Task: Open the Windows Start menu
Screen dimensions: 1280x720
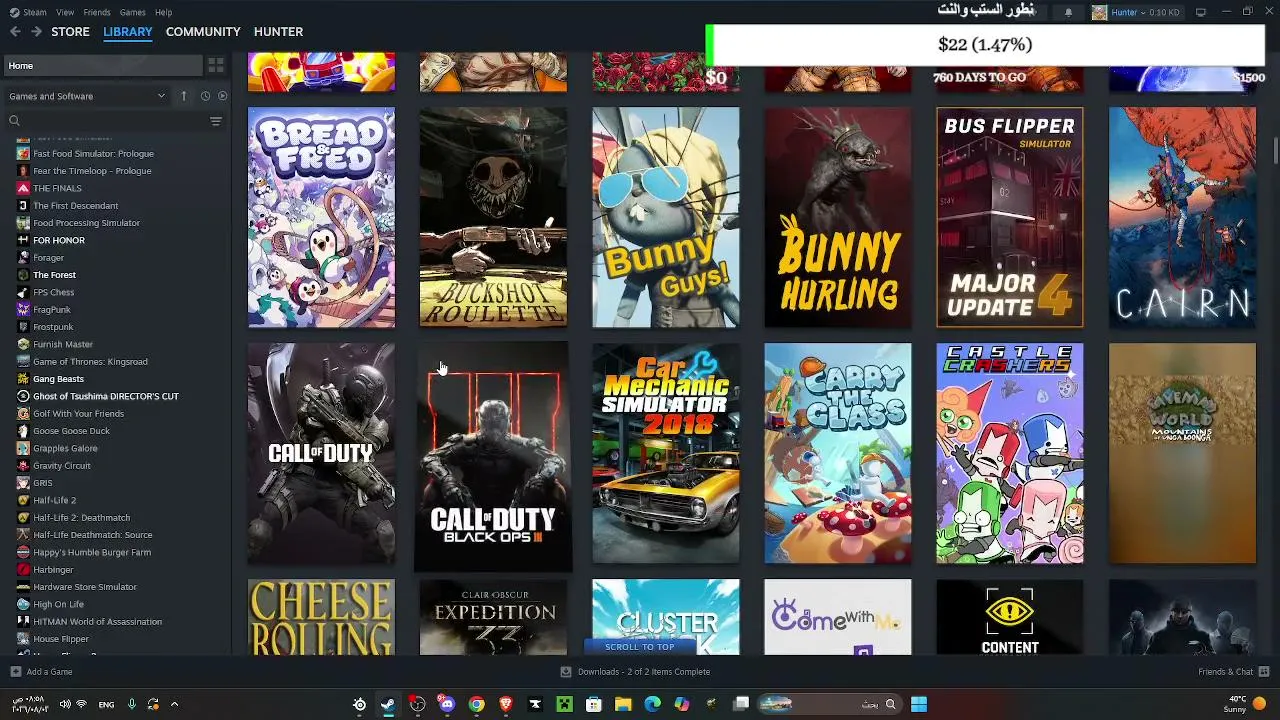Action: (x=919, y=704)
